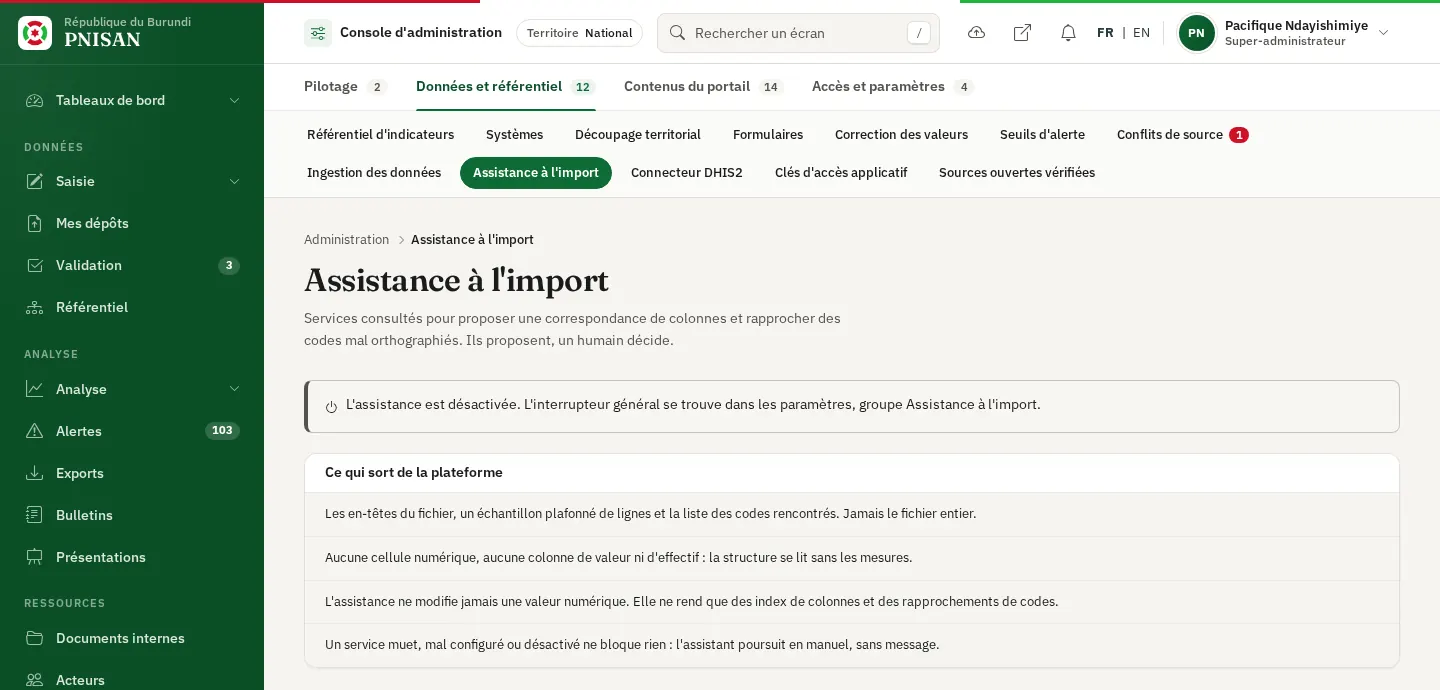Viewport: 1440px width, 690px height.
Task: Open Découpage territorial sub-tab
Action: point(638,135)
